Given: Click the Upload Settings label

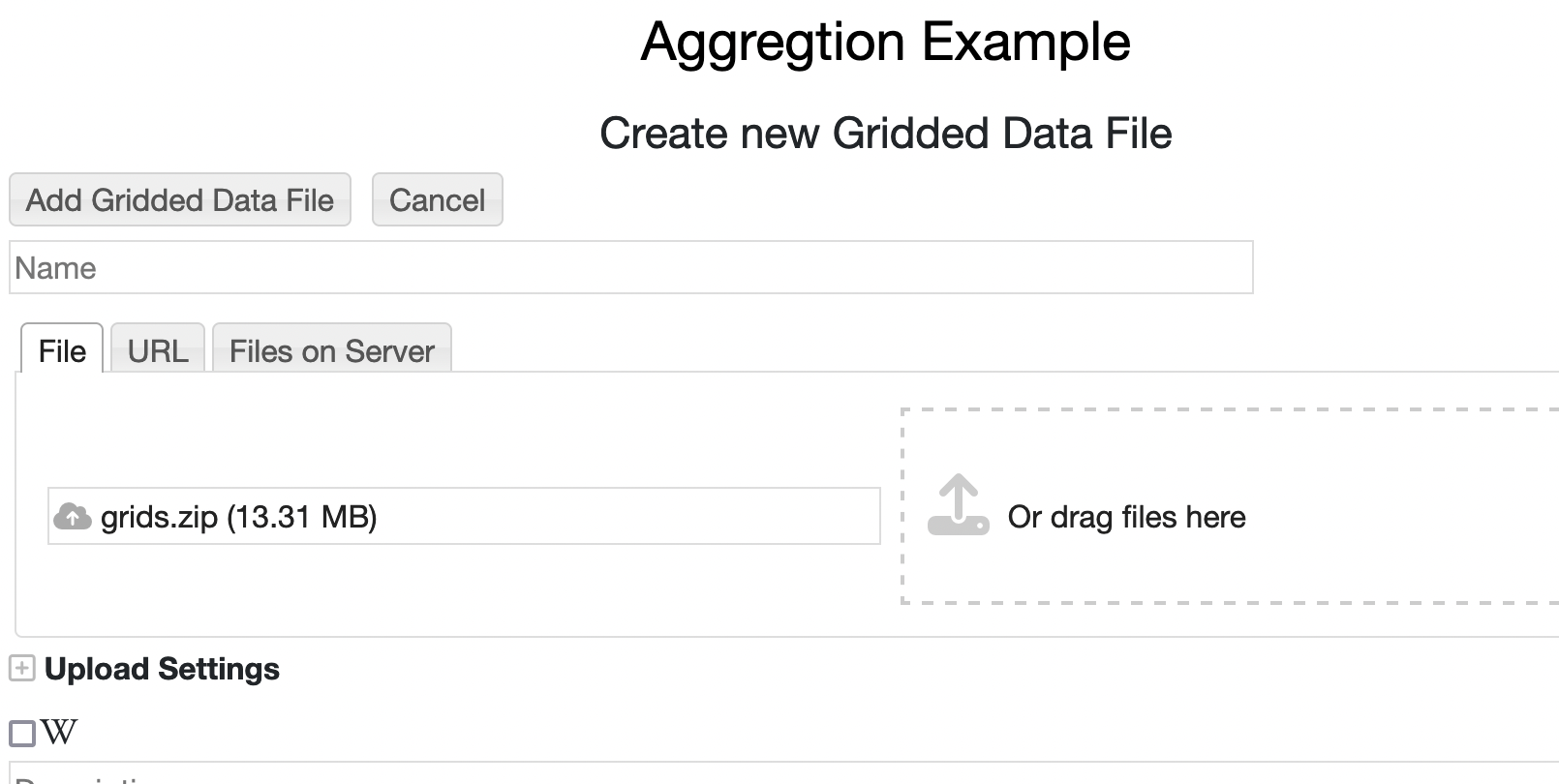Looking at the screenshot, I should [162, 669].
